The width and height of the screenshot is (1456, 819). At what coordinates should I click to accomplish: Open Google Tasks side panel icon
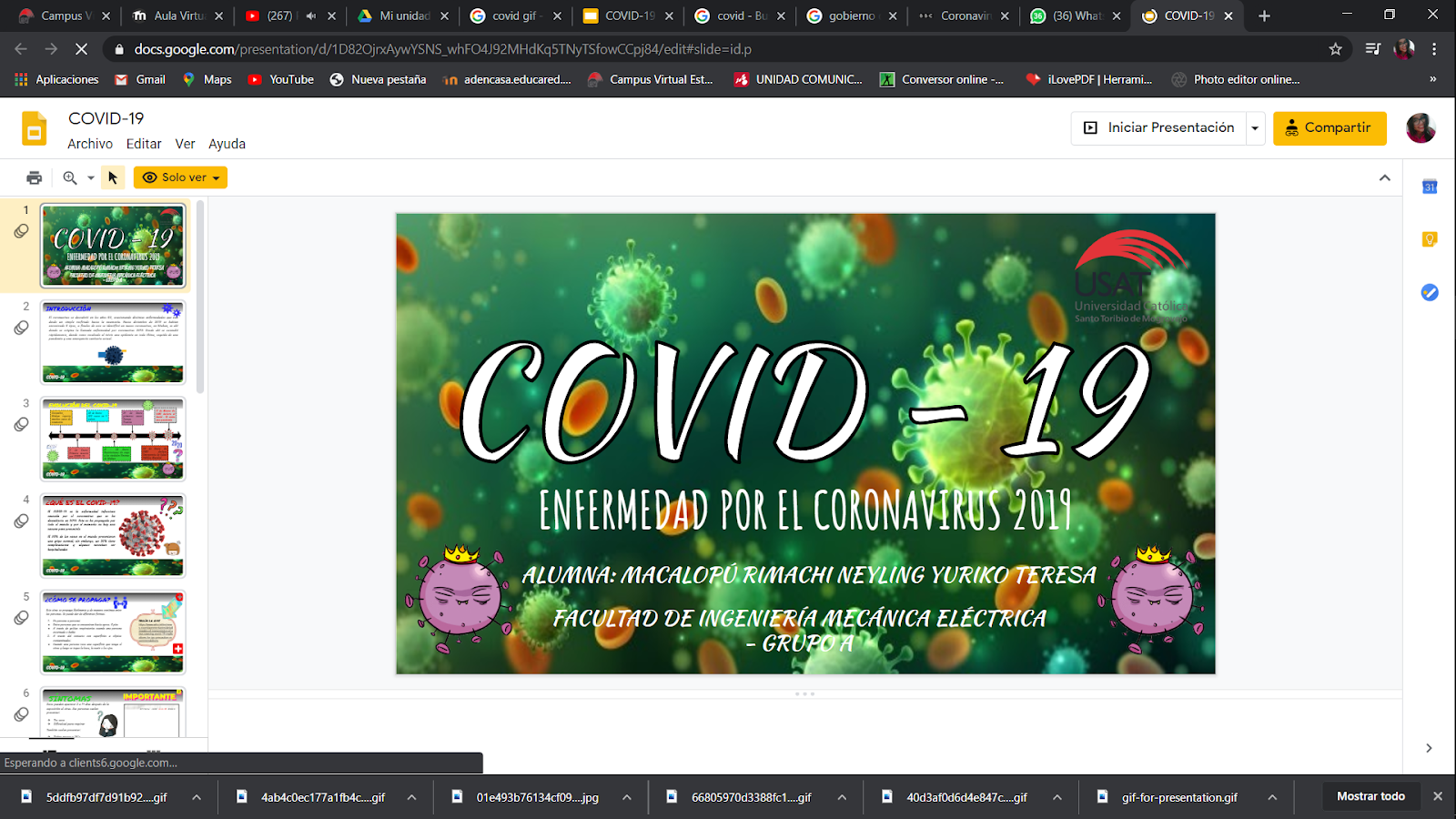pos(1430,292)
